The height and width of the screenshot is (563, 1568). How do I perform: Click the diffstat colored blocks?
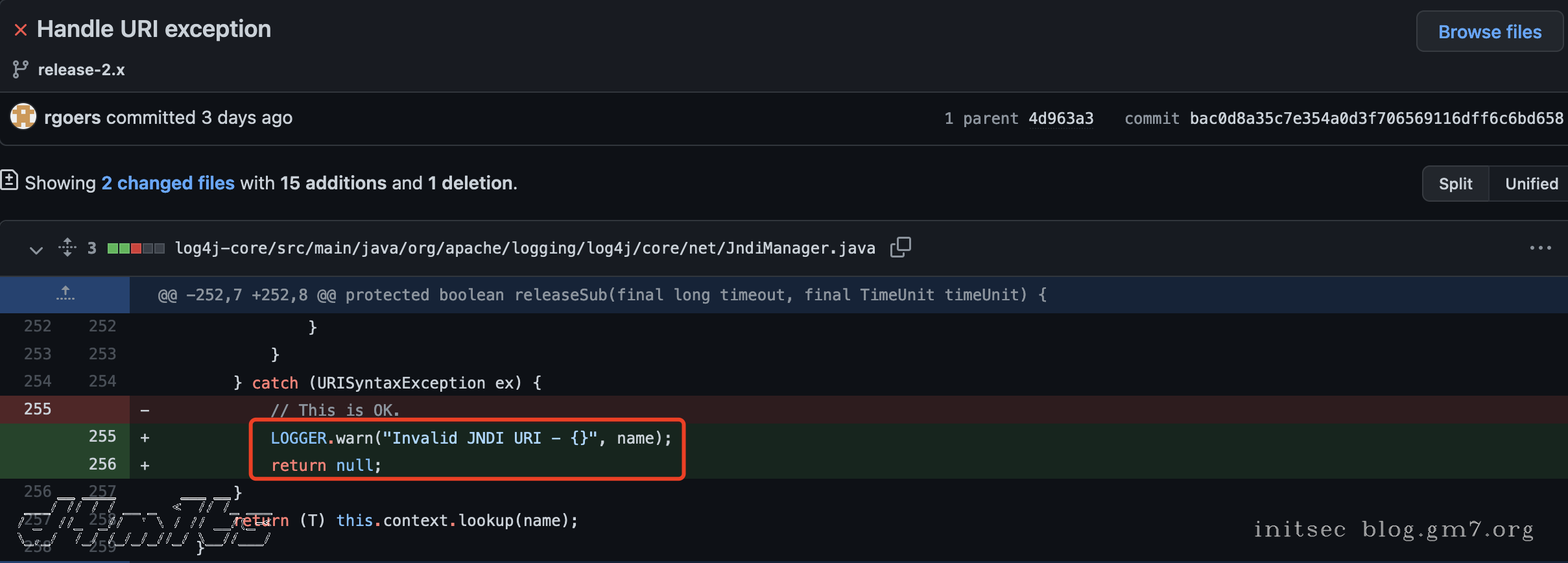(136, 248)
